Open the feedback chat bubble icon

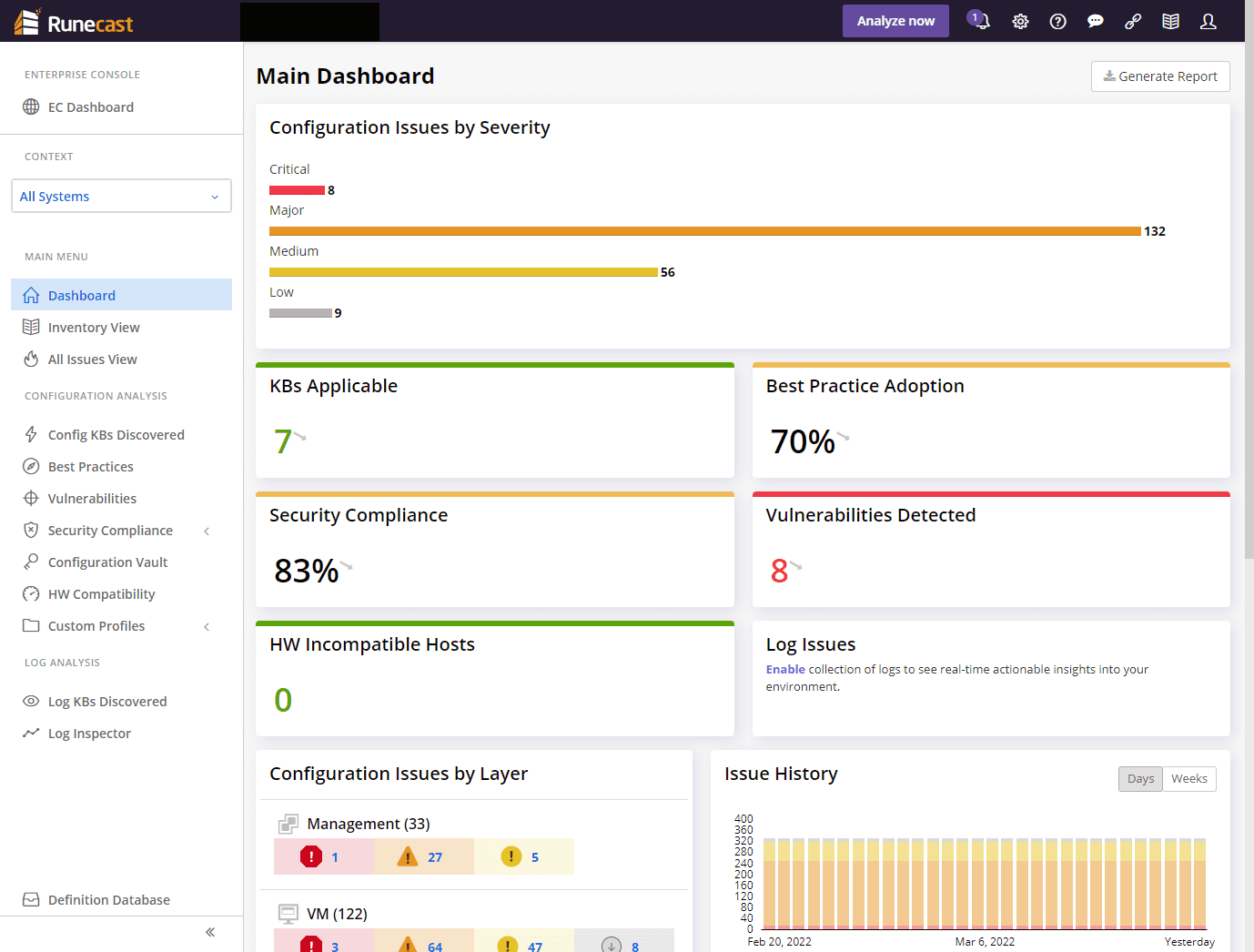(x=1095, y=21)
